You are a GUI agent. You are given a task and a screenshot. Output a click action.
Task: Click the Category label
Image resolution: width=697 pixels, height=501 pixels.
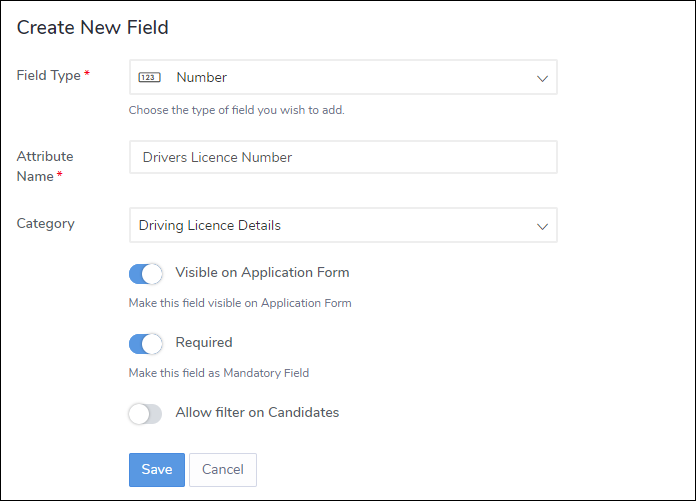pyautogui.click(x=46, y=224)
